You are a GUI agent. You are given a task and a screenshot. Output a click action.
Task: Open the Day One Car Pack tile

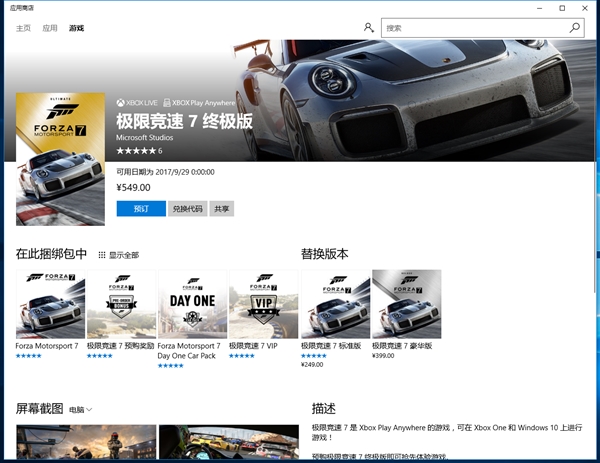pyautogui.click(x=192, y=305)
